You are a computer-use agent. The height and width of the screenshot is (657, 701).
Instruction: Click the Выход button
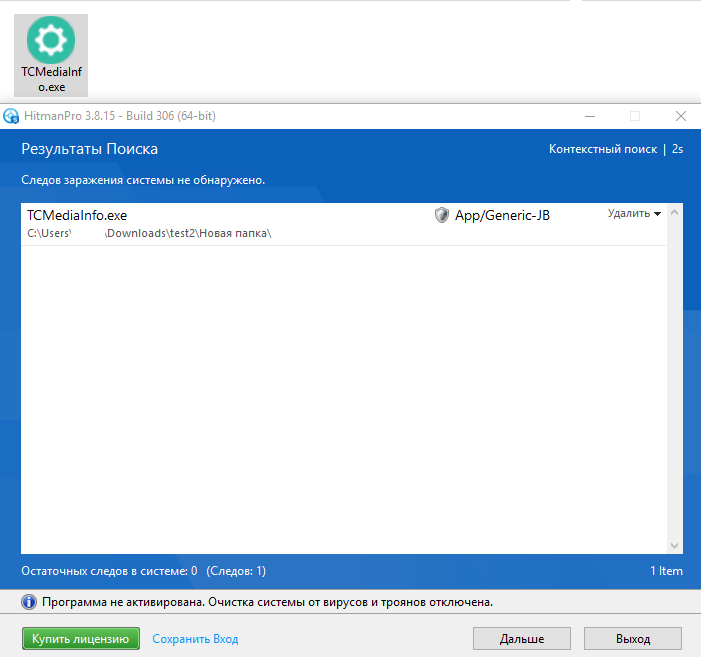(x=633, y=639)
